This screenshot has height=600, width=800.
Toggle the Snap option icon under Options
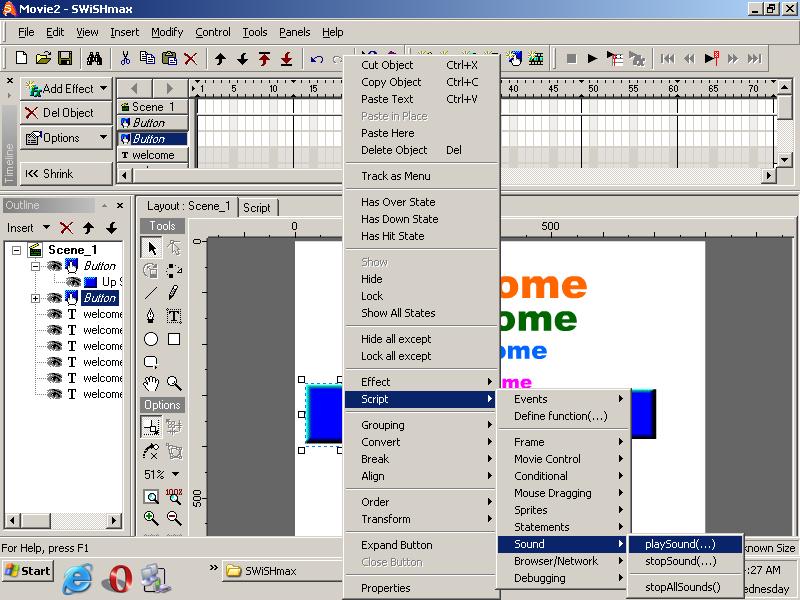click(152, 427)
